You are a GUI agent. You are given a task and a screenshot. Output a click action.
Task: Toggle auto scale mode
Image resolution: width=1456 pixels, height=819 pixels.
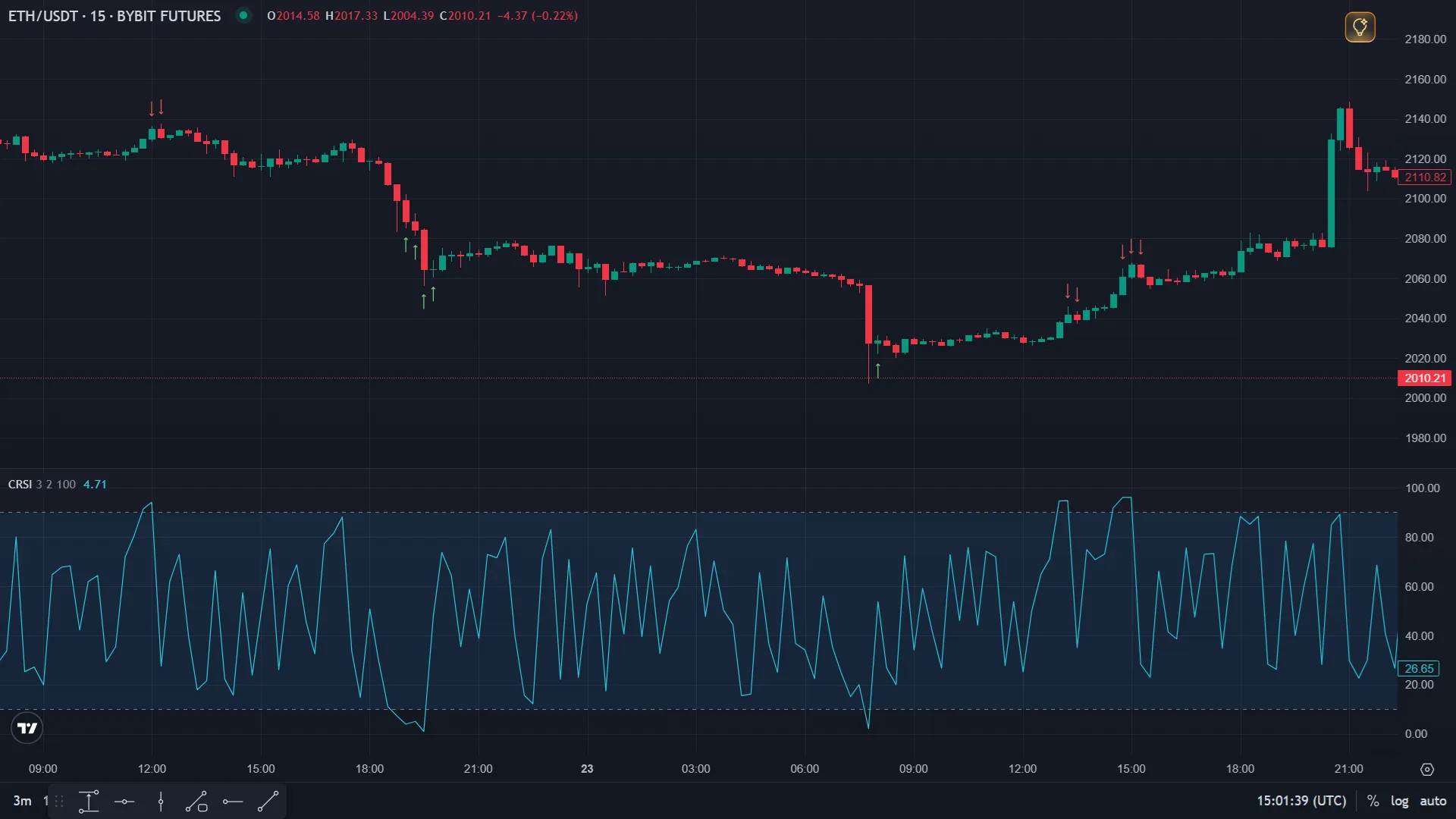1433,801
